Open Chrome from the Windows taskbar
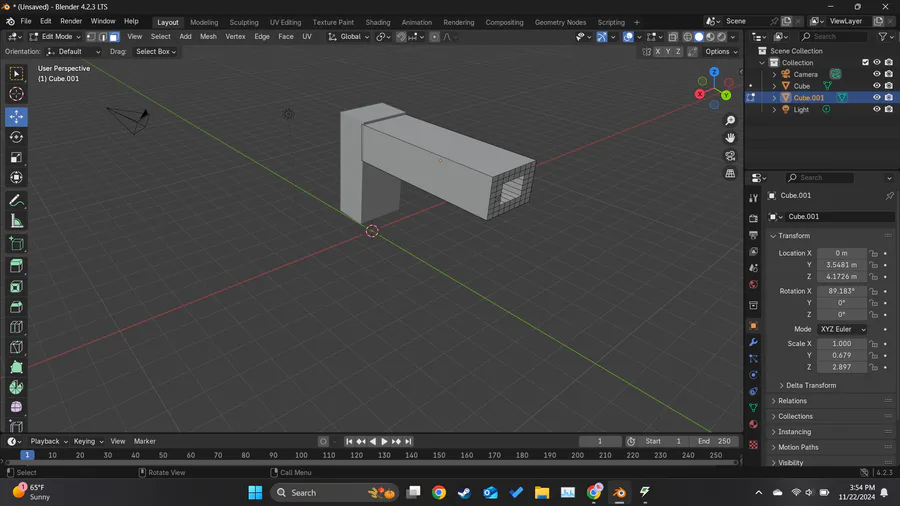The width and height of the screenshot is (900, 506). [x=439, y=492]
